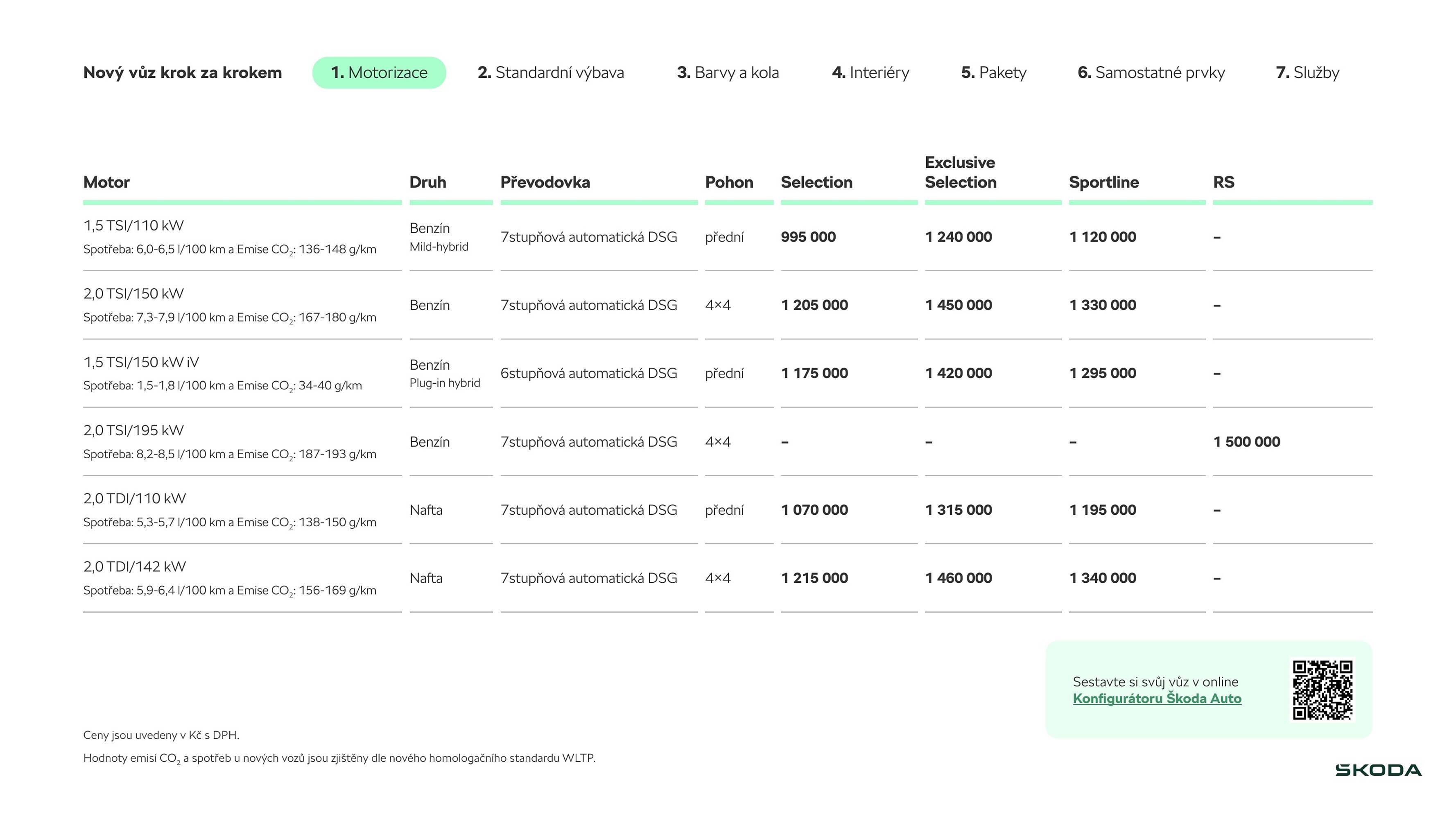Open the 1. Motorizace tab

379,72
